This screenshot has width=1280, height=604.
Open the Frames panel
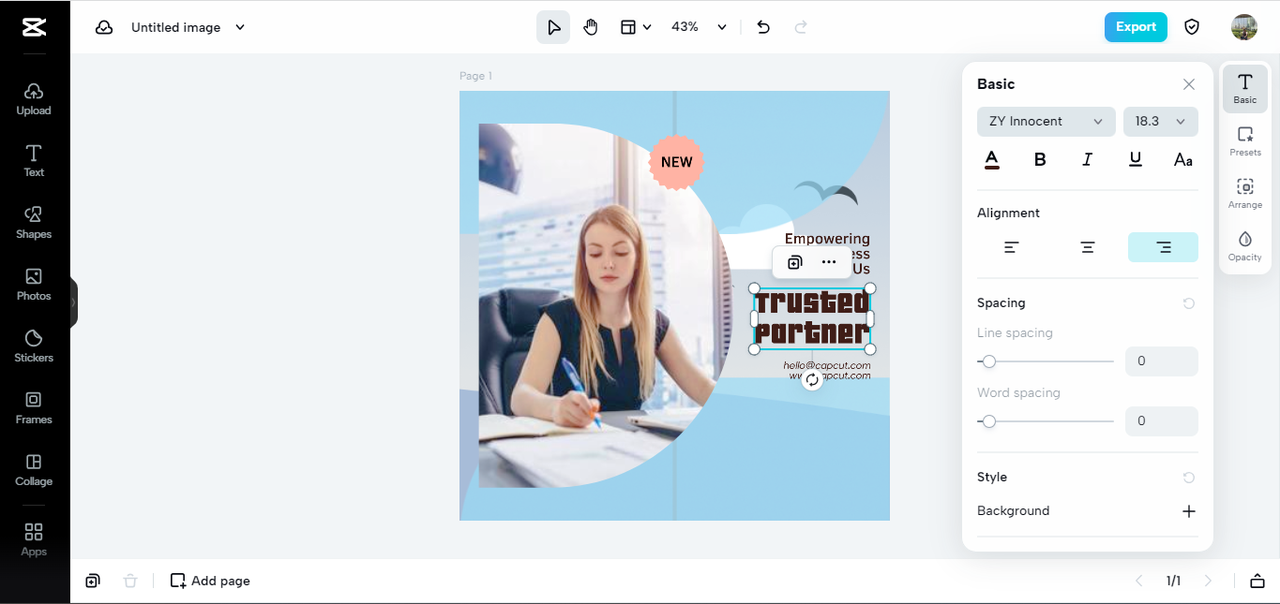34,407
